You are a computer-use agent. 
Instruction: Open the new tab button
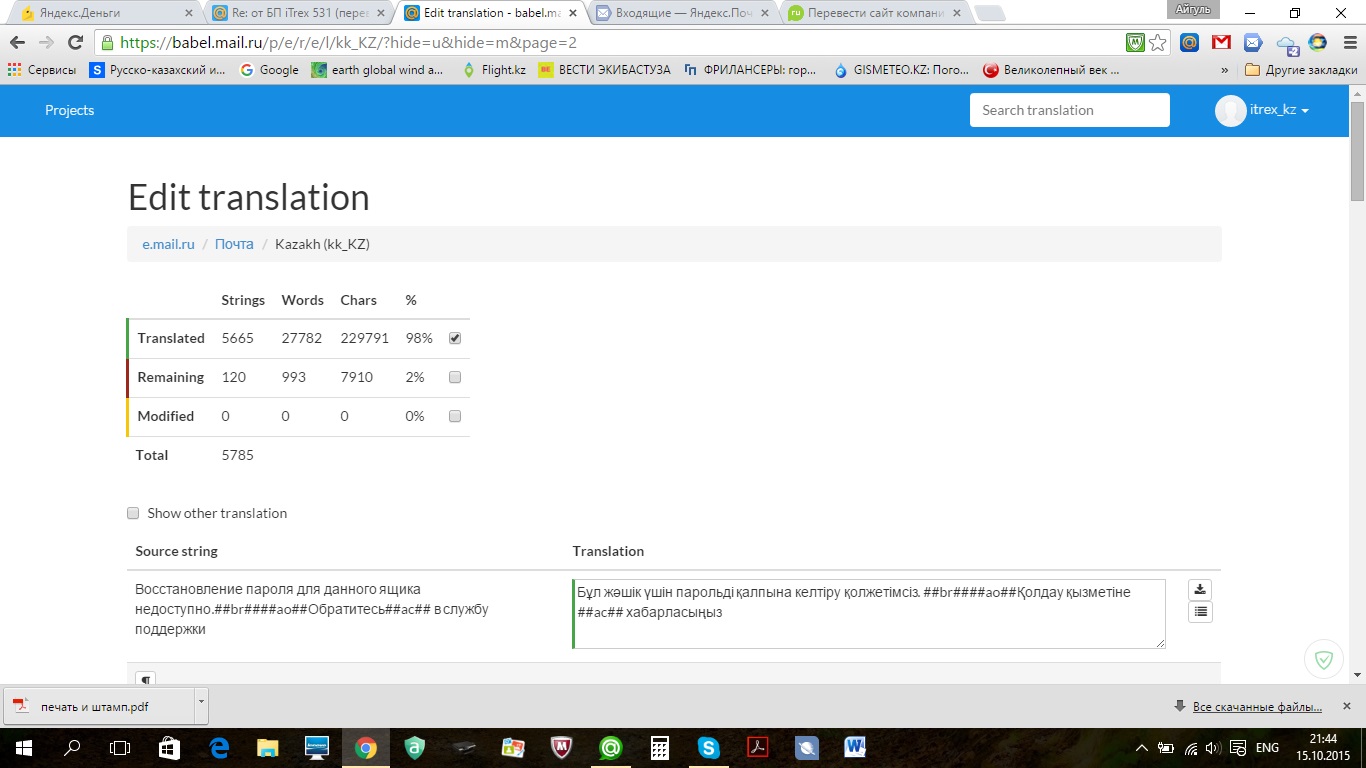(989, 14)
